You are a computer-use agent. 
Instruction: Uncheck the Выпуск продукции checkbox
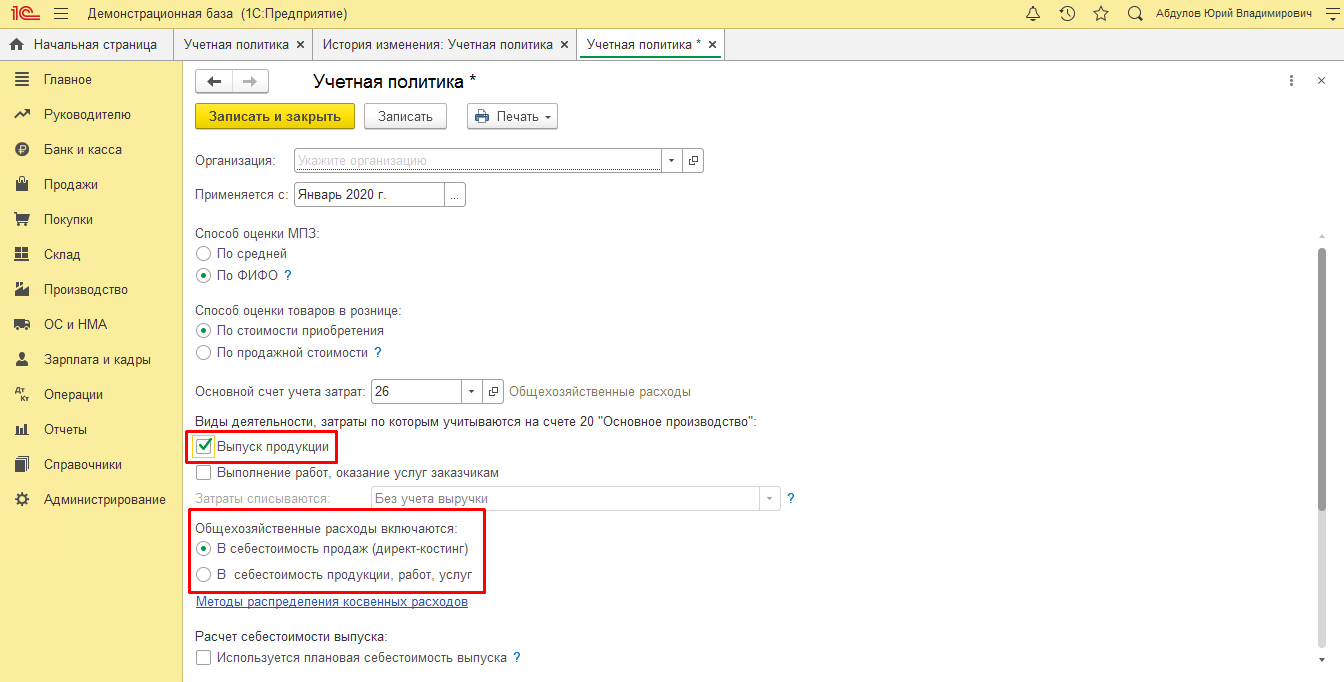[x=205, y=446]
